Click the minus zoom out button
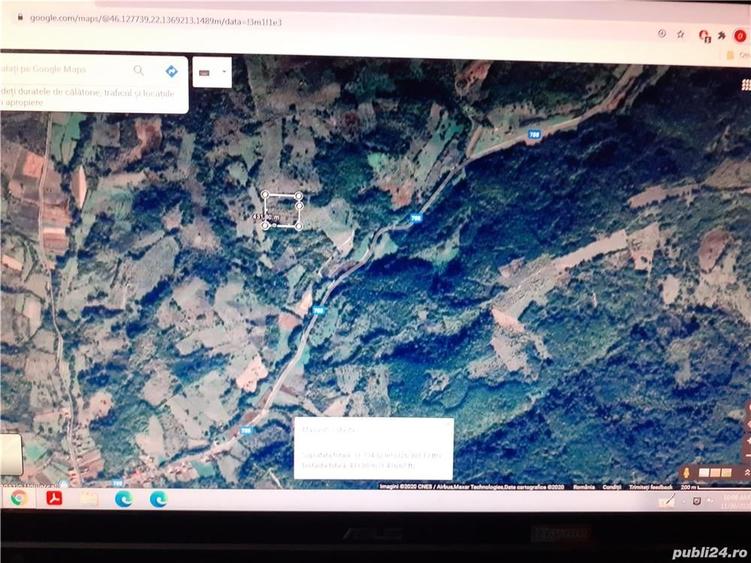 coord(748,455)
